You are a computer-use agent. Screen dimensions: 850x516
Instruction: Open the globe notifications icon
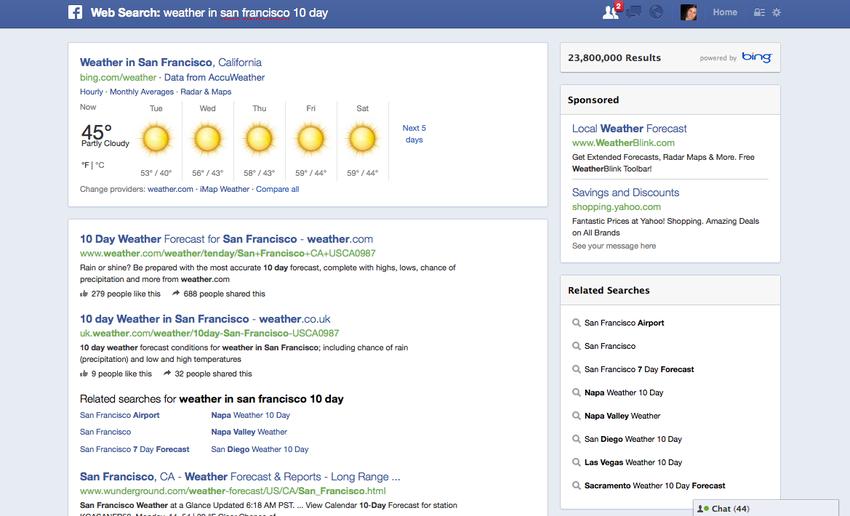[x=656, y=13]
